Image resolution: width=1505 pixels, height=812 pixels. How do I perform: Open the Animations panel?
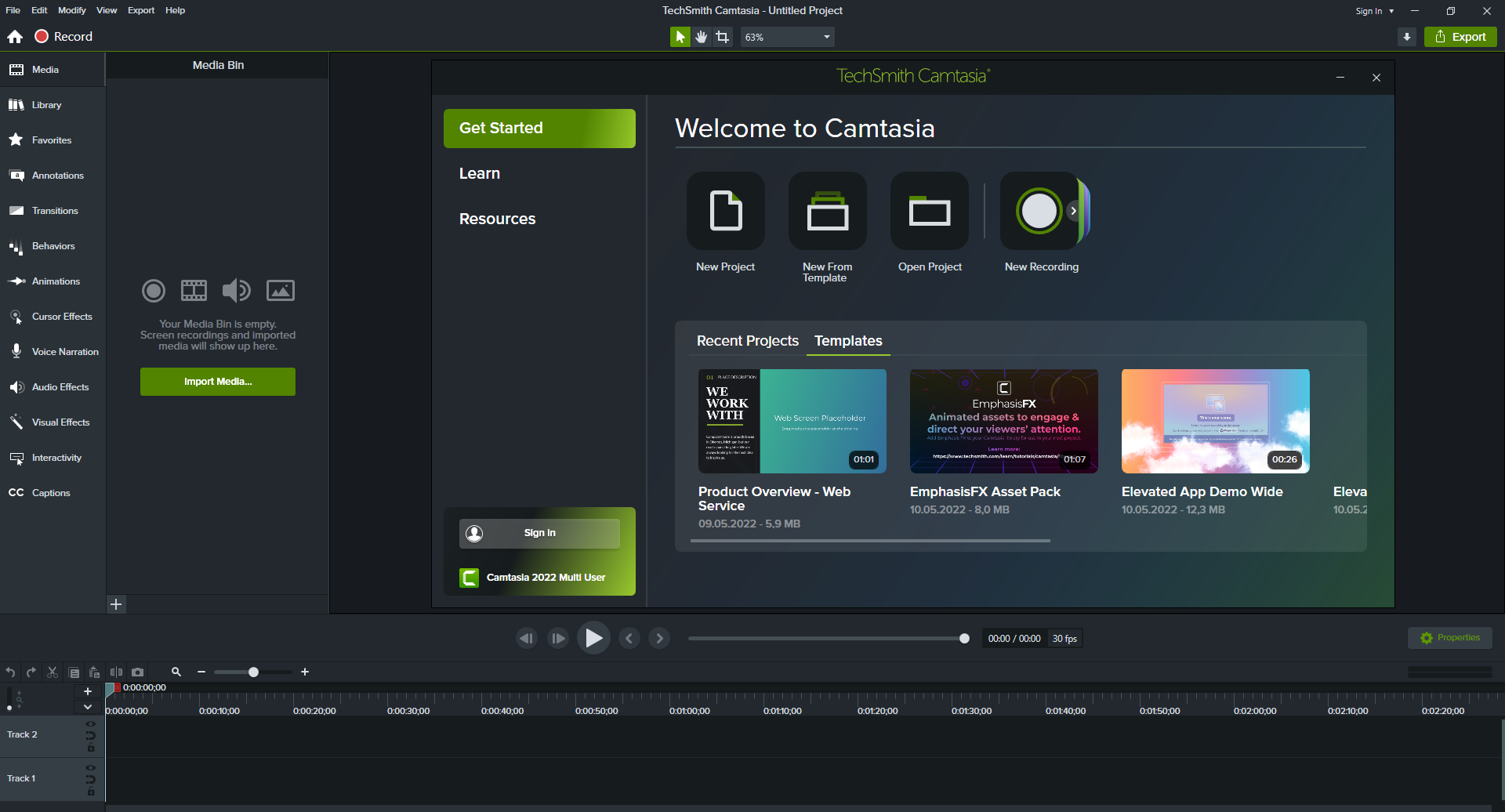(x=53, y=281)
